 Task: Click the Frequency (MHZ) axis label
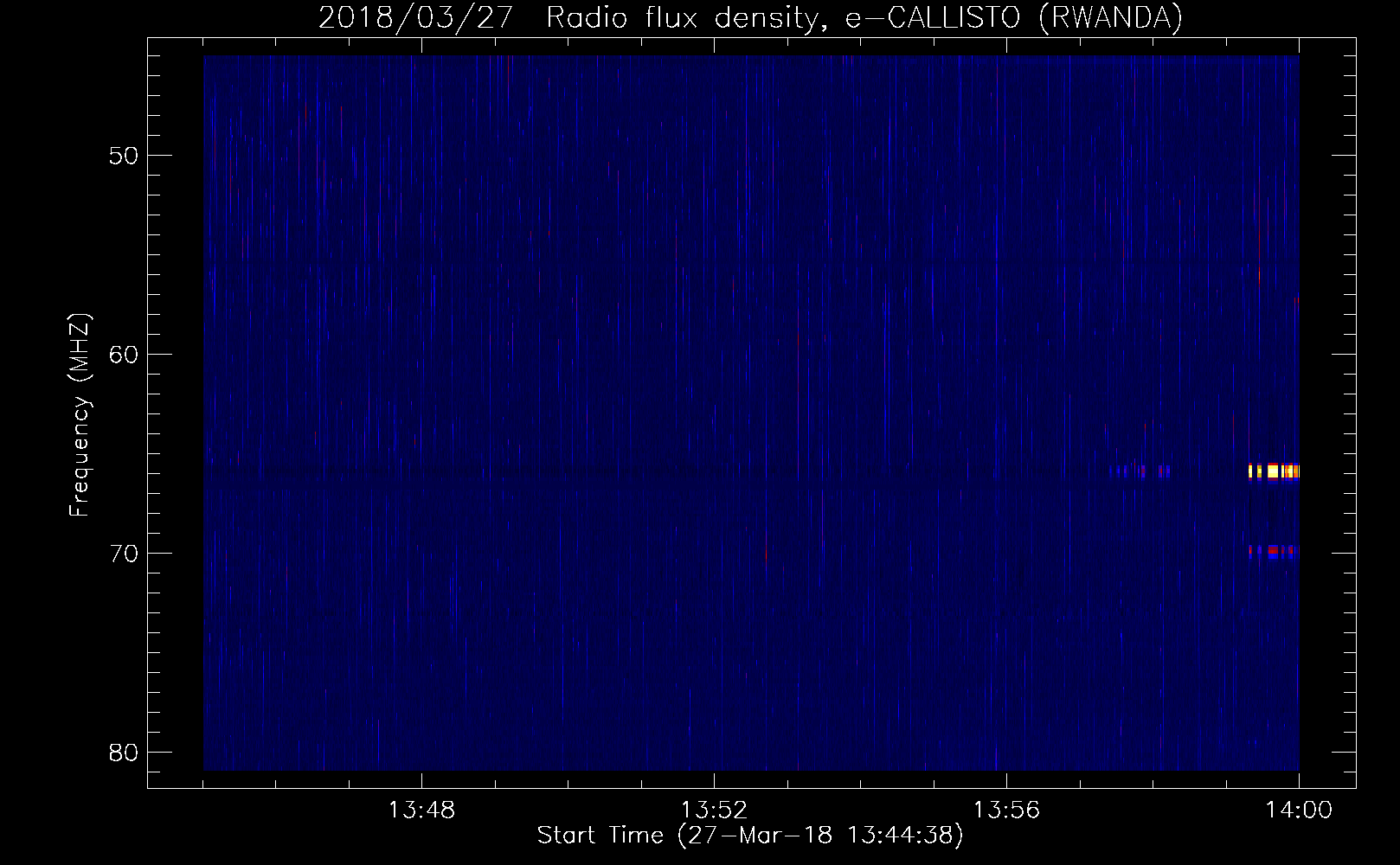tap(80, 415)
